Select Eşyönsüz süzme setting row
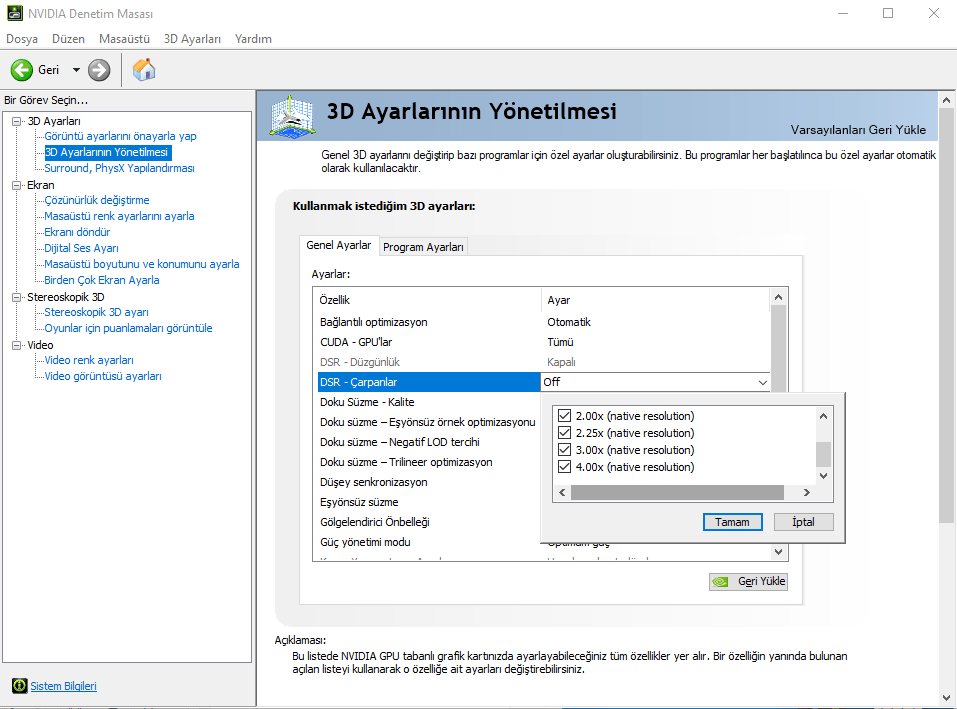957x709 pixels. point(427,502)
